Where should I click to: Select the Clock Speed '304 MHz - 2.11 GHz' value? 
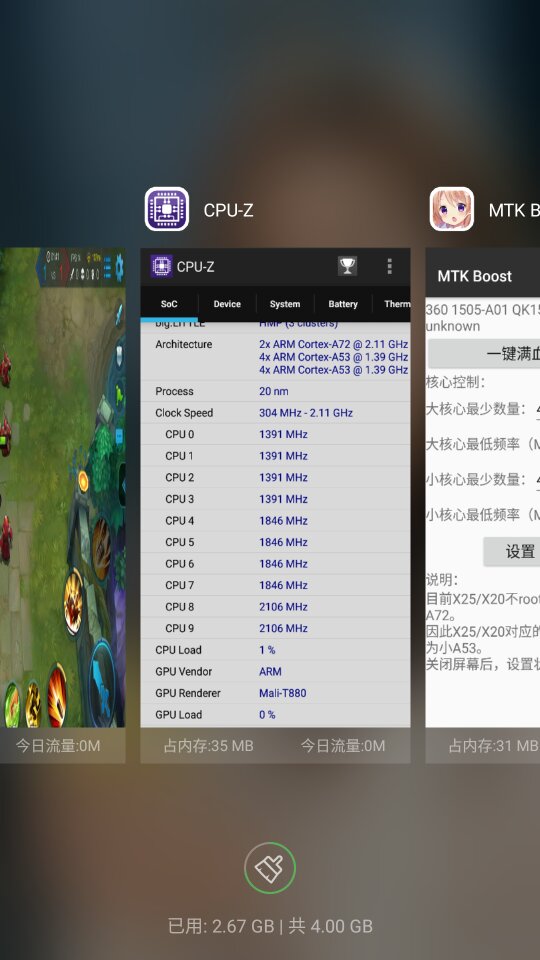click(306, 413)
